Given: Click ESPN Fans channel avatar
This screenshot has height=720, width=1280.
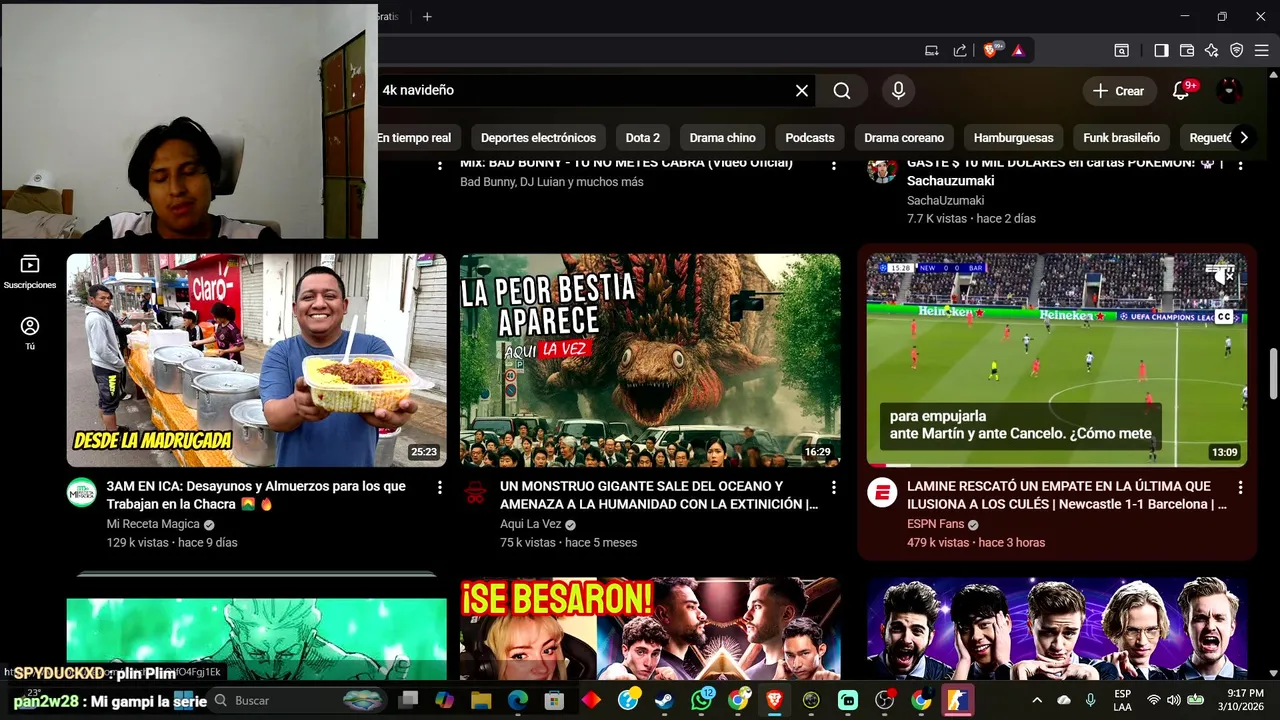Looking at the screenshot, I should (882, 493).
